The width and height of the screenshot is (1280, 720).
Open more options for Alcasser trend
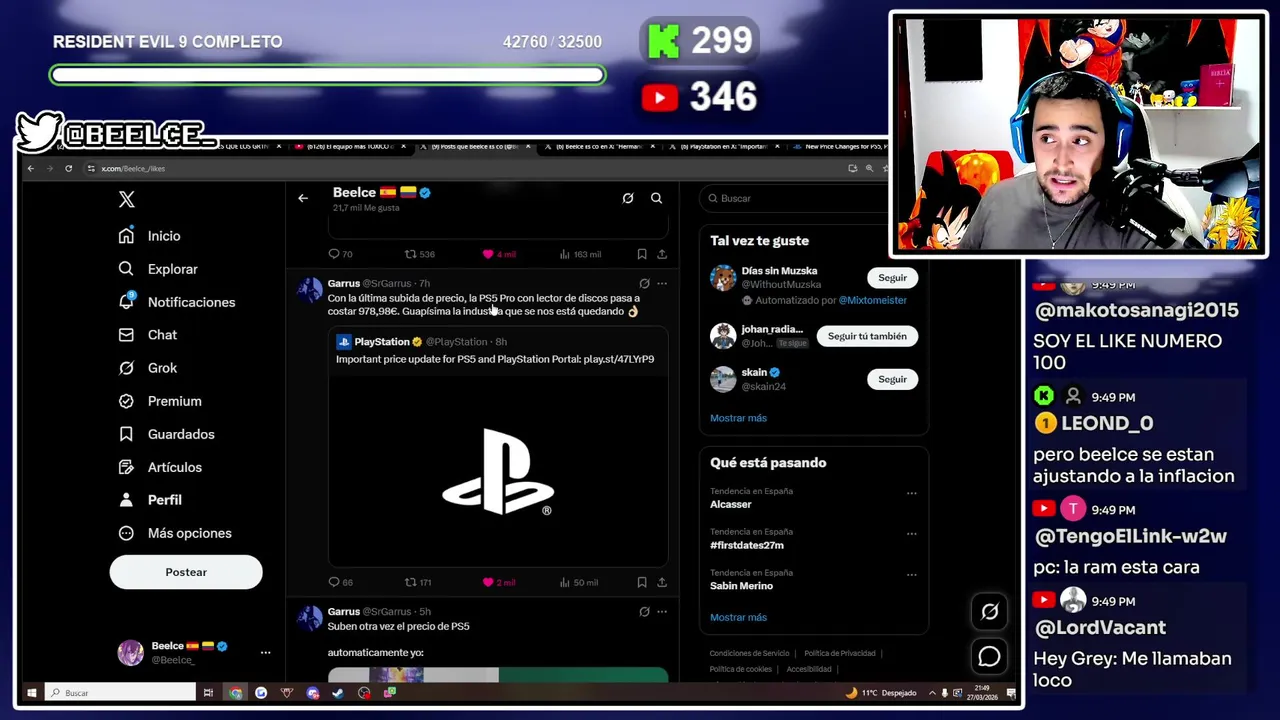911,493
